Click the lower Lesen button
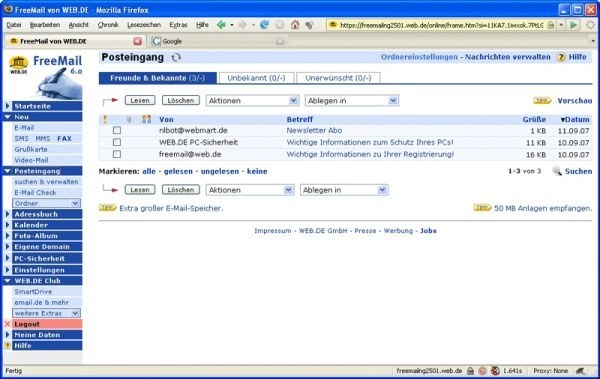600x379 pixels. click(140, 190)
